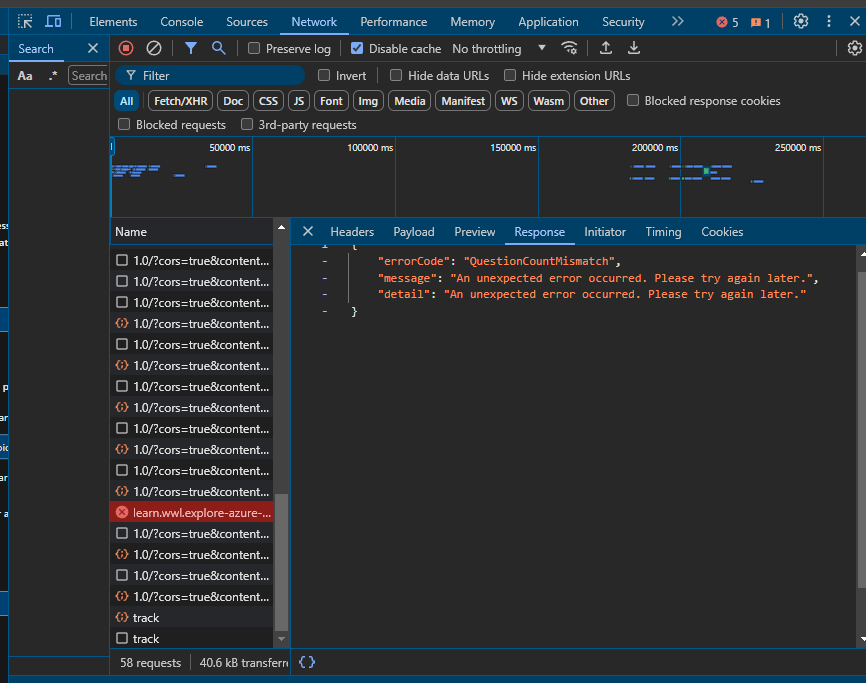
Task: Filter by Doc type
Action: coord(233,101)
